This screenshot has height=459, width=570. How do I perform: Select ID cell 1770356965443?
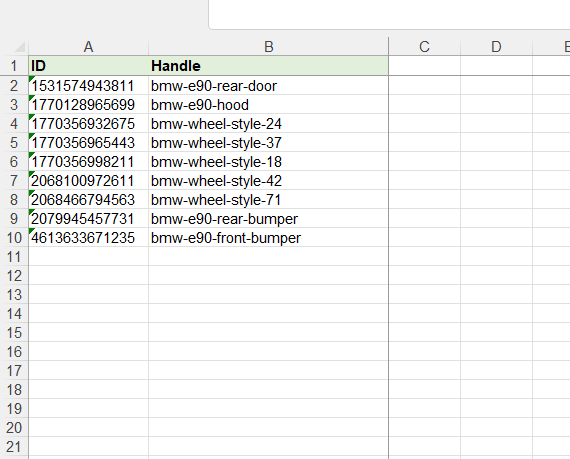[x=88, y=142]
